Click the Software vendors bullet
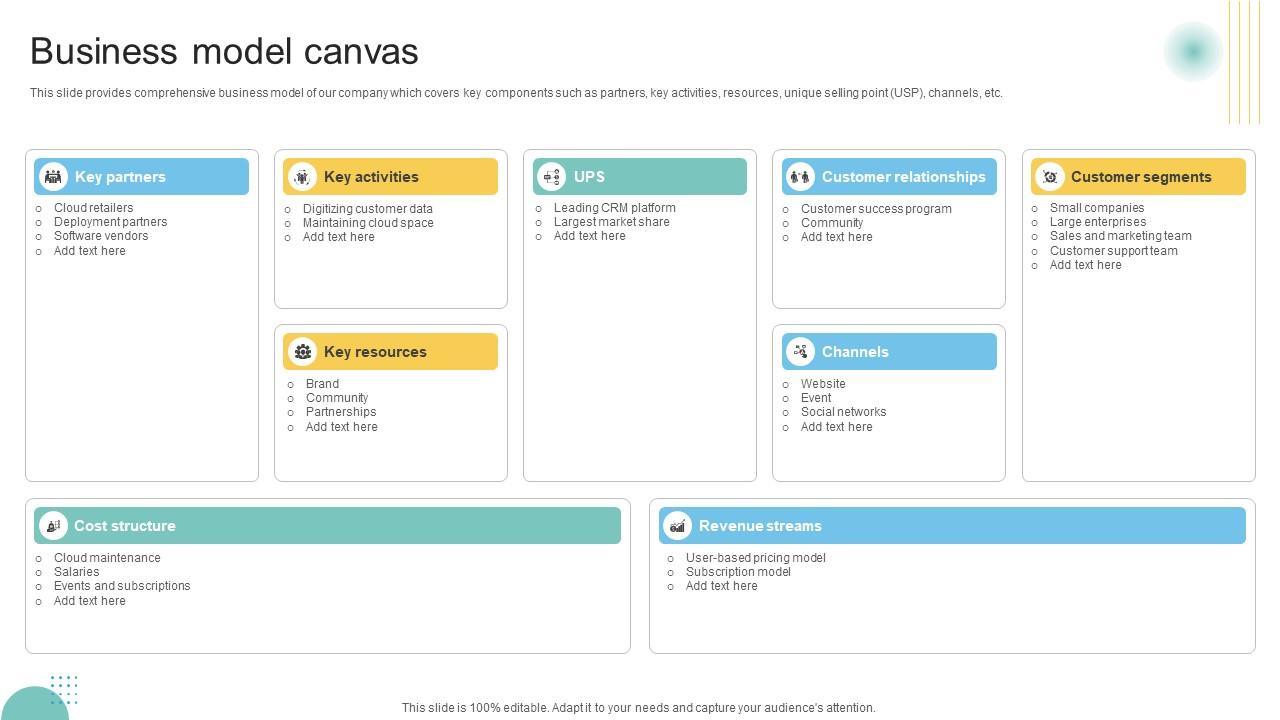The height and width of the screenshot is (720, 1280). pos(101,236)
